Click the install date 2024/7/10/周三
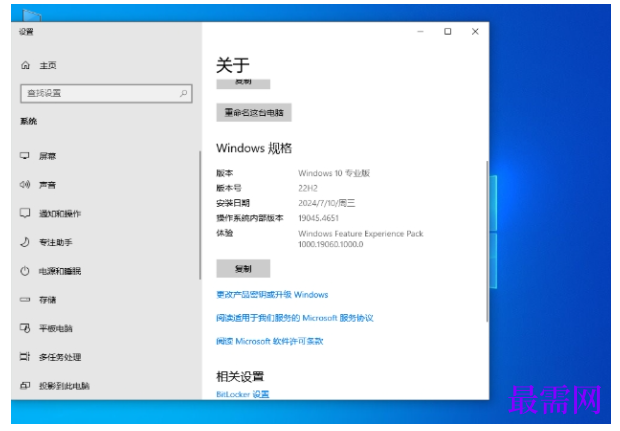Image resolution: width=620 pixels, height=431 pixels. (327, 203)
